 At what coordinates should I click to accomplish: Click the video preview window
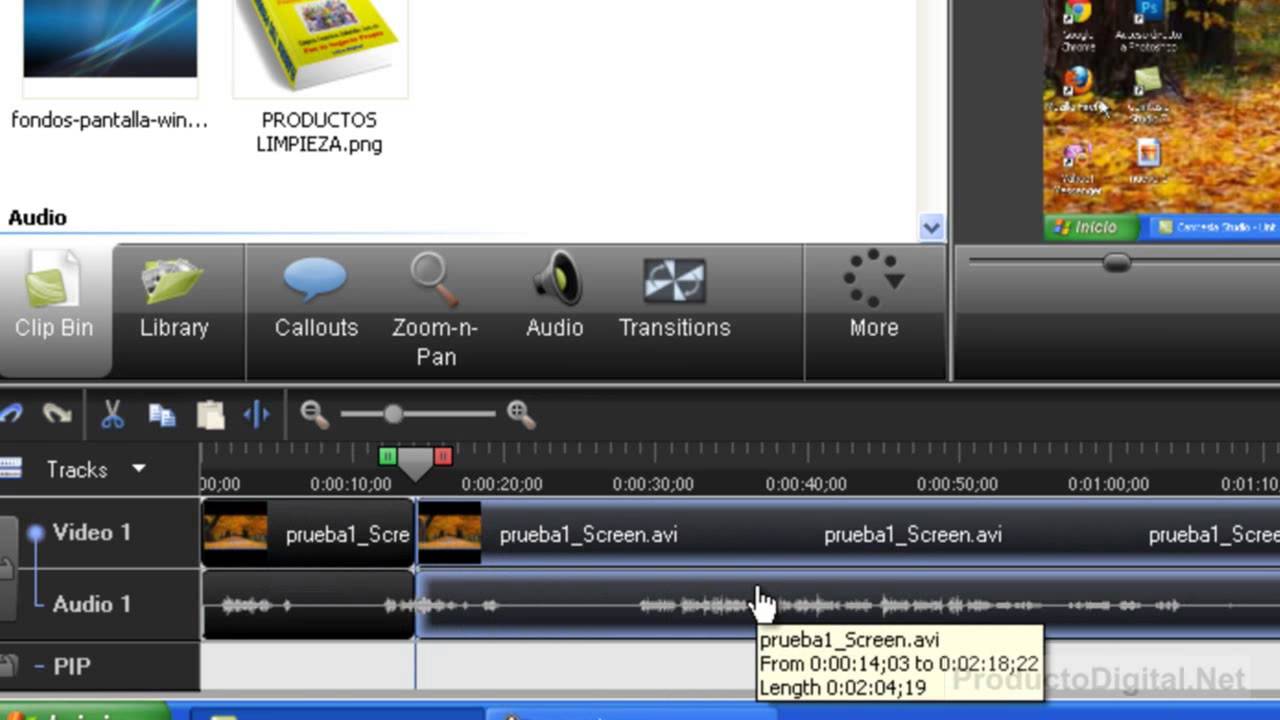1161,120
